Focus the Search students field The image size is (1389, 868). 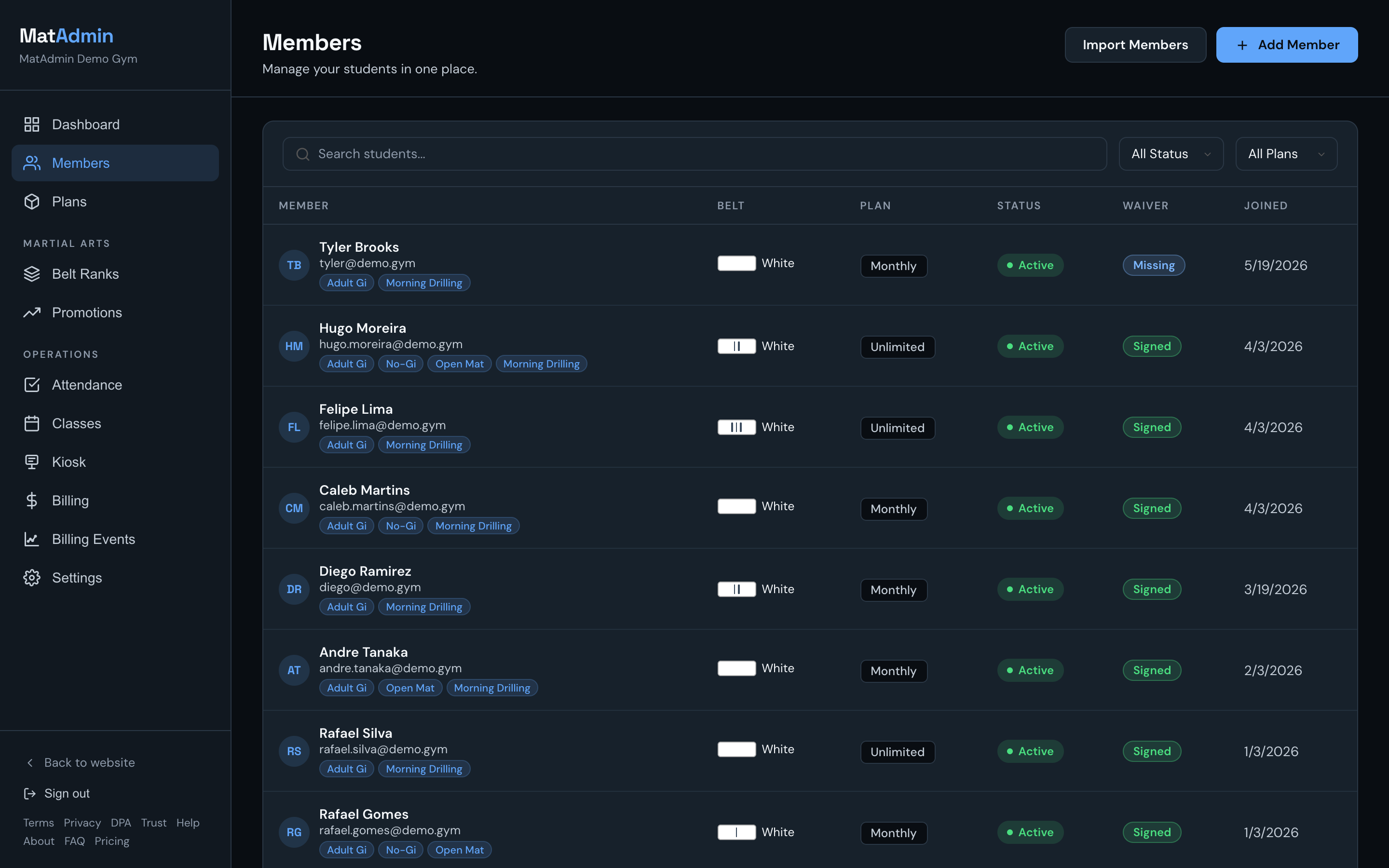694,154
